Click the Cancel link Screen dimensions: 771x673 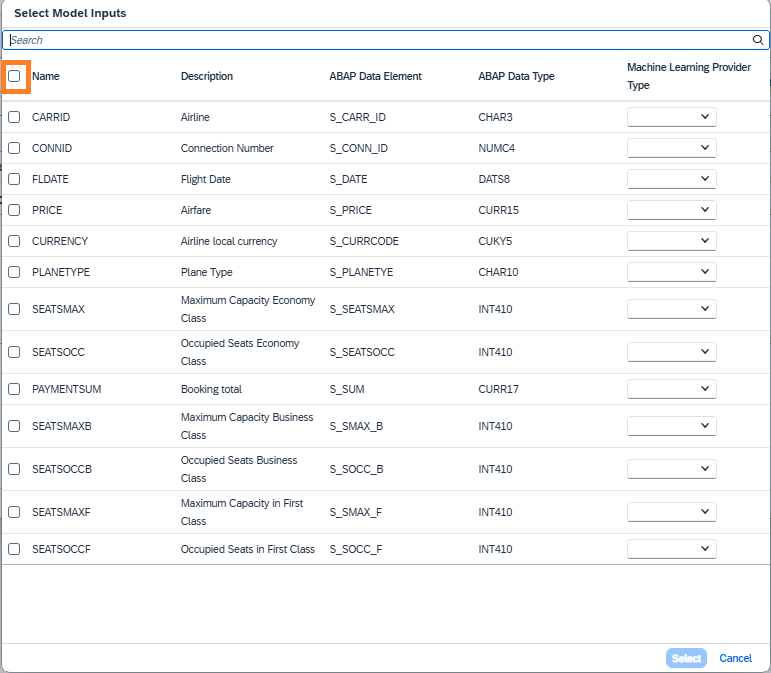point(735,658)
